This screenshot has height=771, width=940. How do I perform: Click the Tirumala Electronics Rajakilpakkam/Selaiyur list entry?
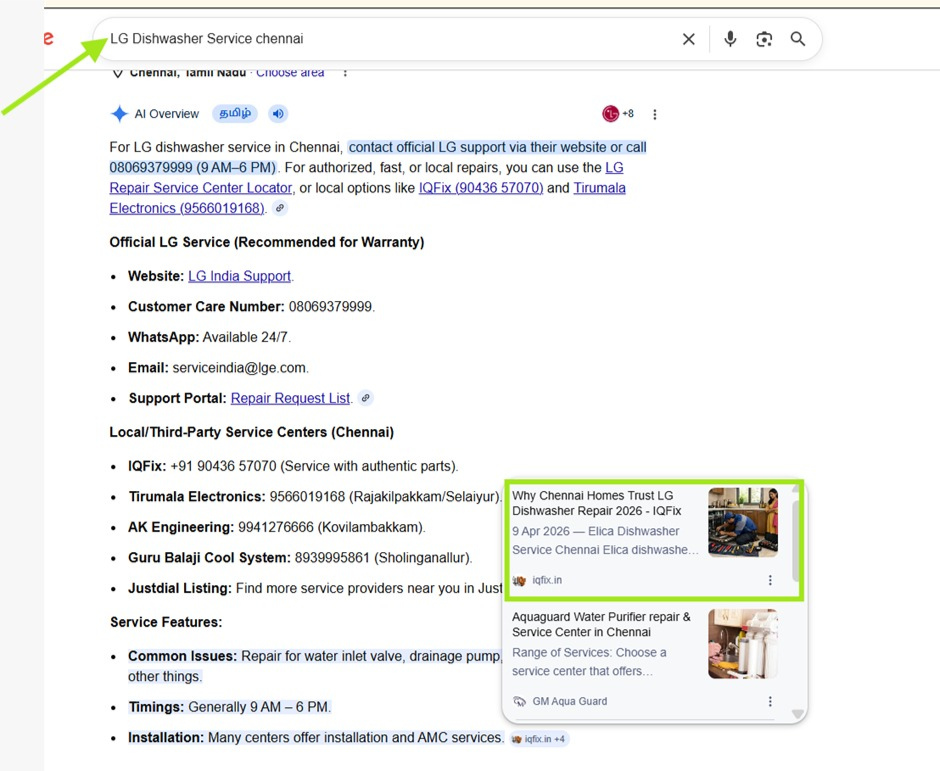pyautogui.click(x=315, y=496)
